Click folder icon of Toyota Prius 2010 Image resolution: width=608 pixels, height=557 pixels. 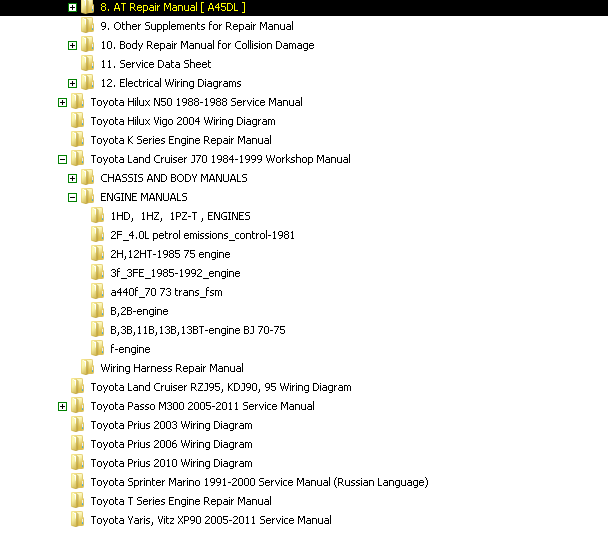[x=78, y=463]
